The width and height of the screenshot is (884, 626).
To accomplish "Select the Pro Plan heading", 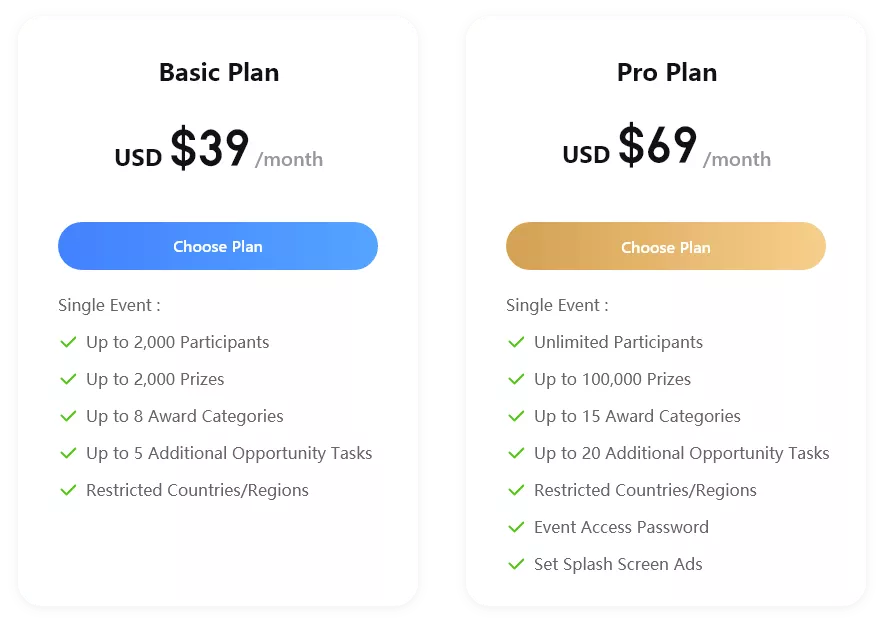I will [667, 72].
